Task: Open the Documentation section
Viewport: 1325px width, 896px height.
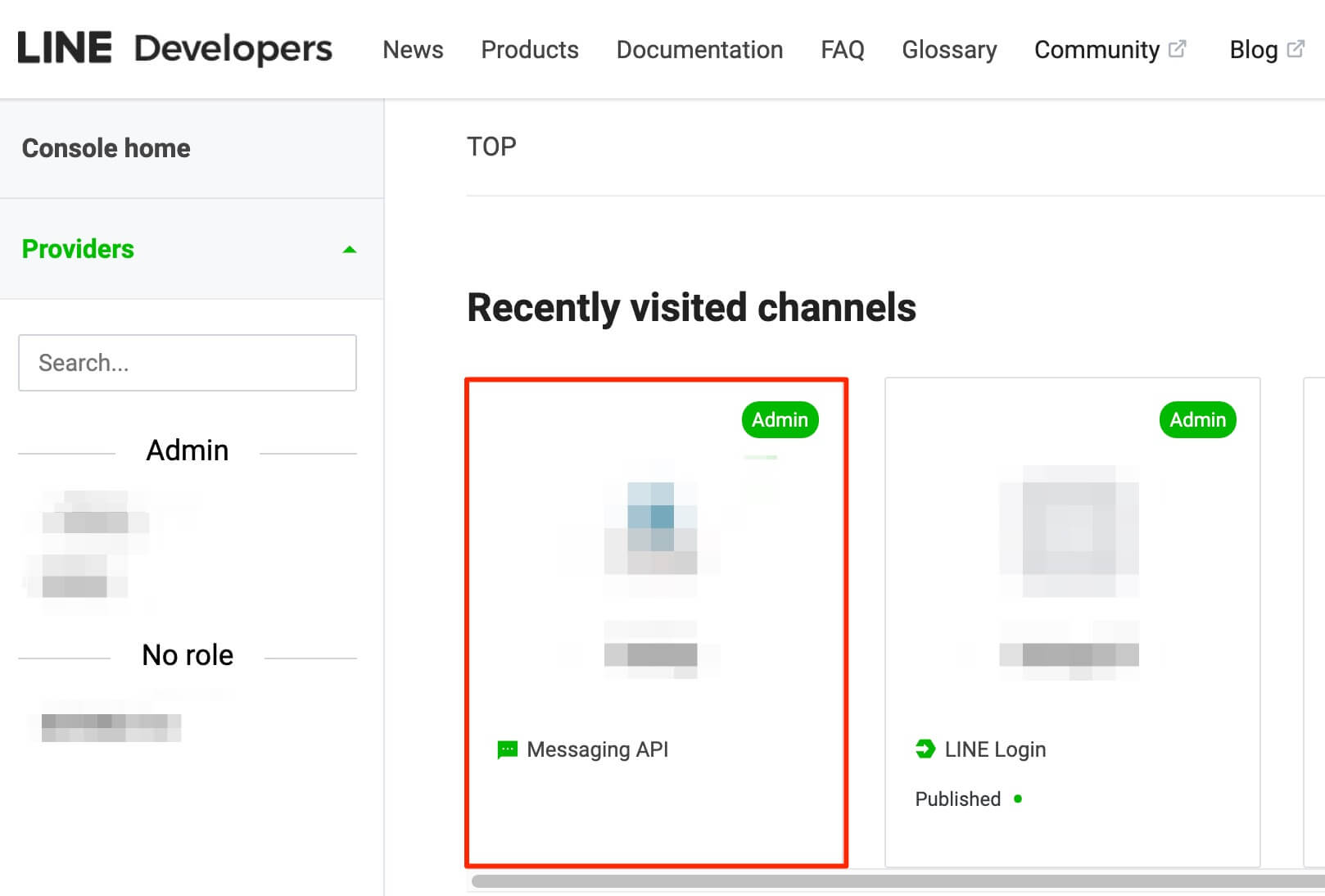Action: 699,50
